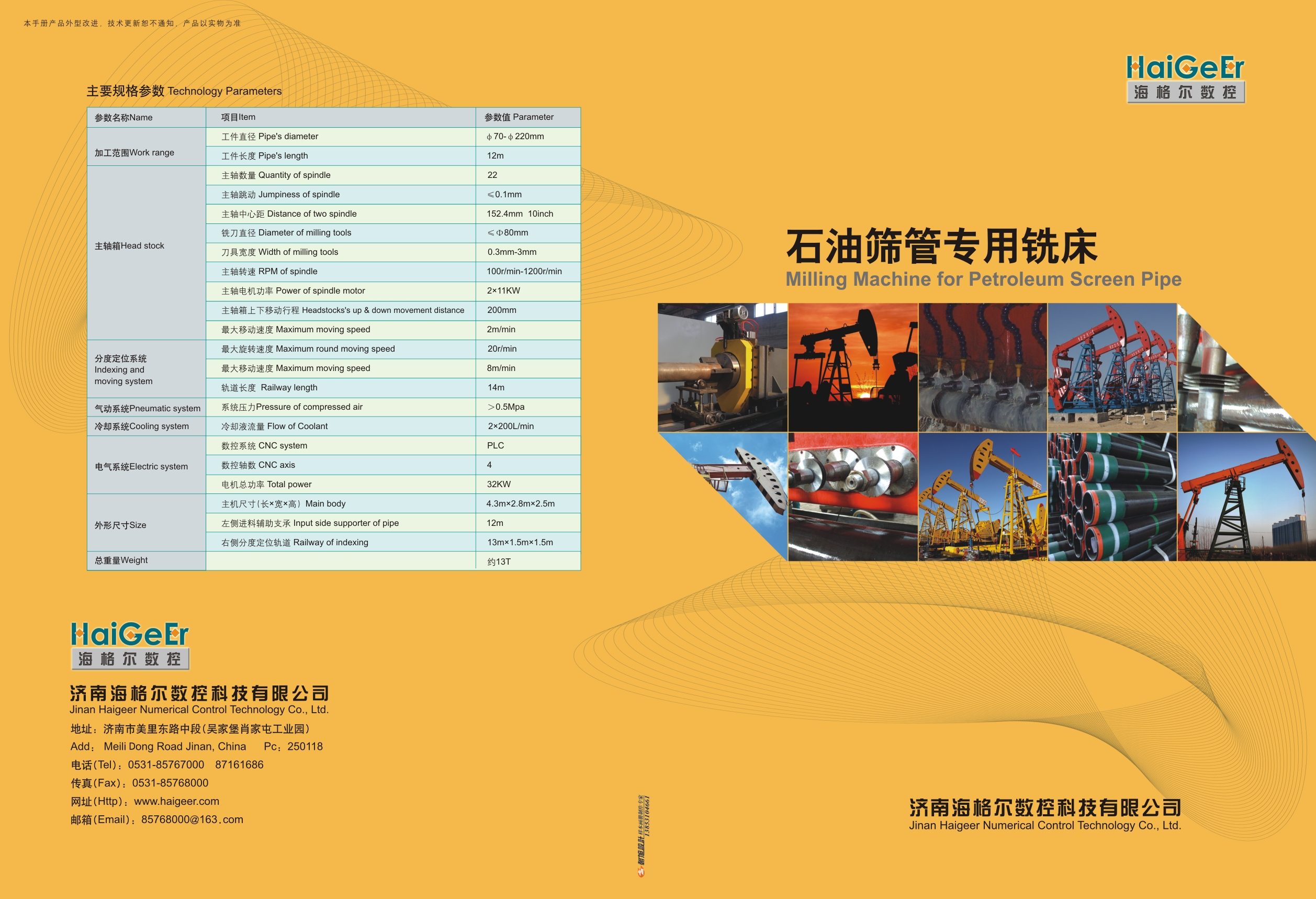Click the value '2×11KW'
Screen dimensions: 1316x899
(503, 291)
